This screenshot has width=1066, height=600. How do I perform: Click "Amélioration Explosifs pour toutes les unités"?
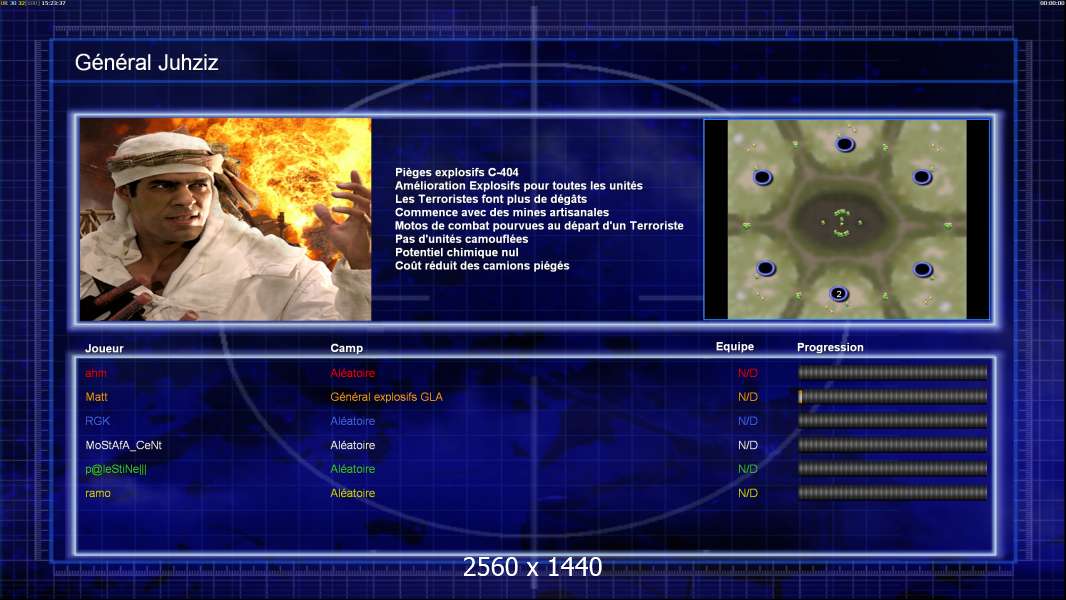[519, 186]
